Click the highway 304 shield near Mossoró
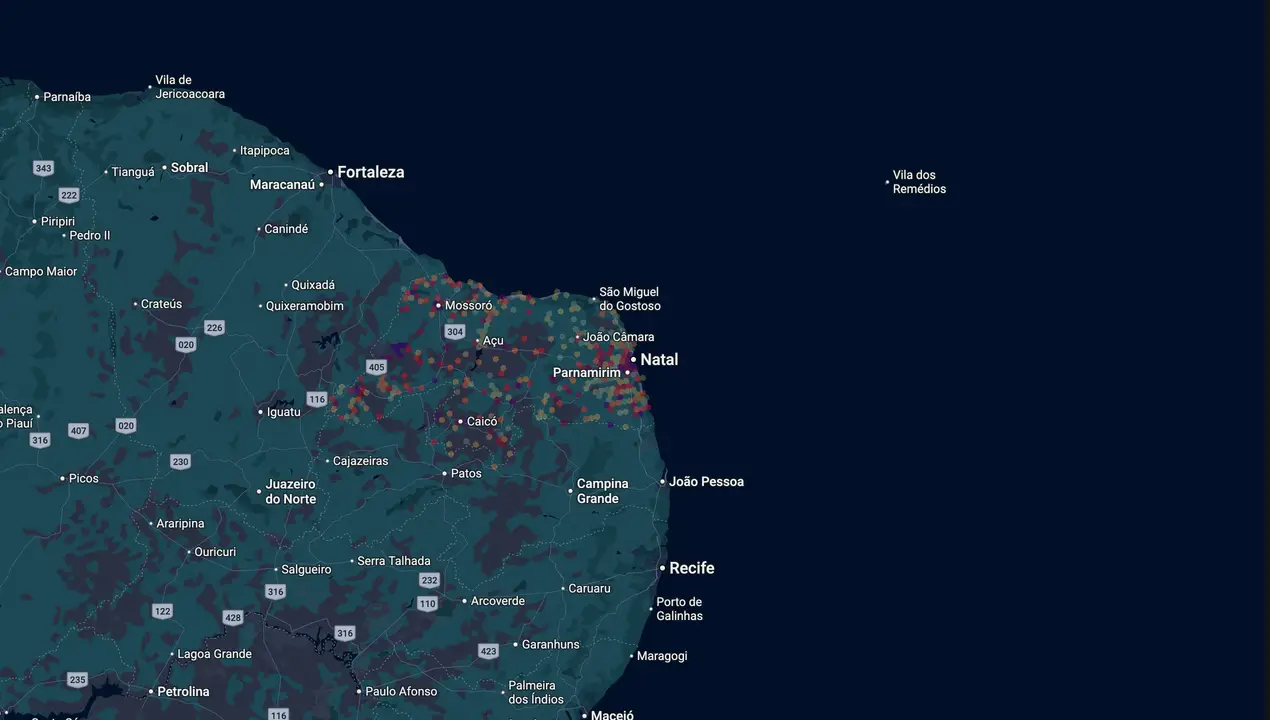1270x720 pixels. click(x=455, y=332)
